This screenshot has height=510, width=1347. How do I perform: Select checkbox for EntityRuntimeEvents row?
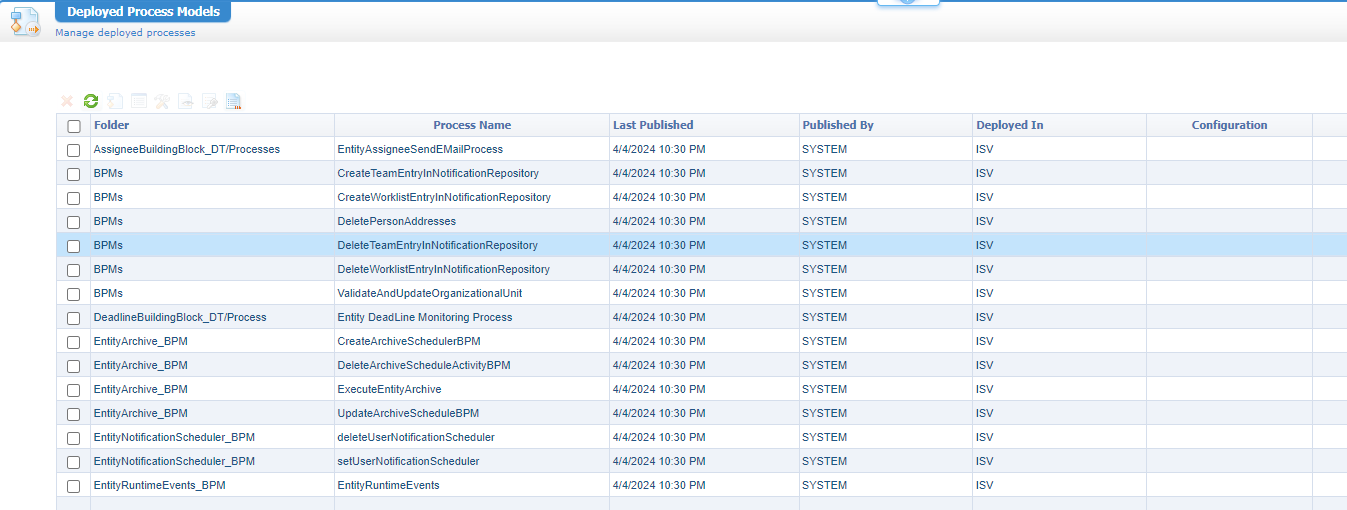pos(74,486)
